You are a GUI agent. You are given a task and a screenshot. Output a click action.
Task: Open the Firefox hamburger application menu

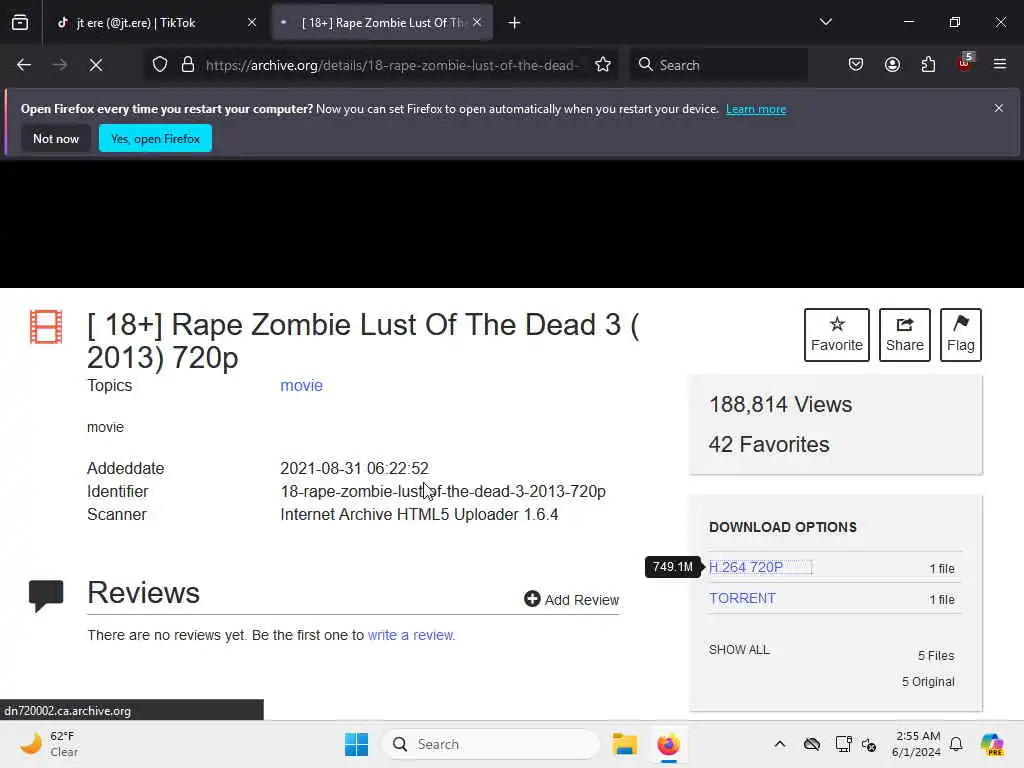tap(1000, 65)
